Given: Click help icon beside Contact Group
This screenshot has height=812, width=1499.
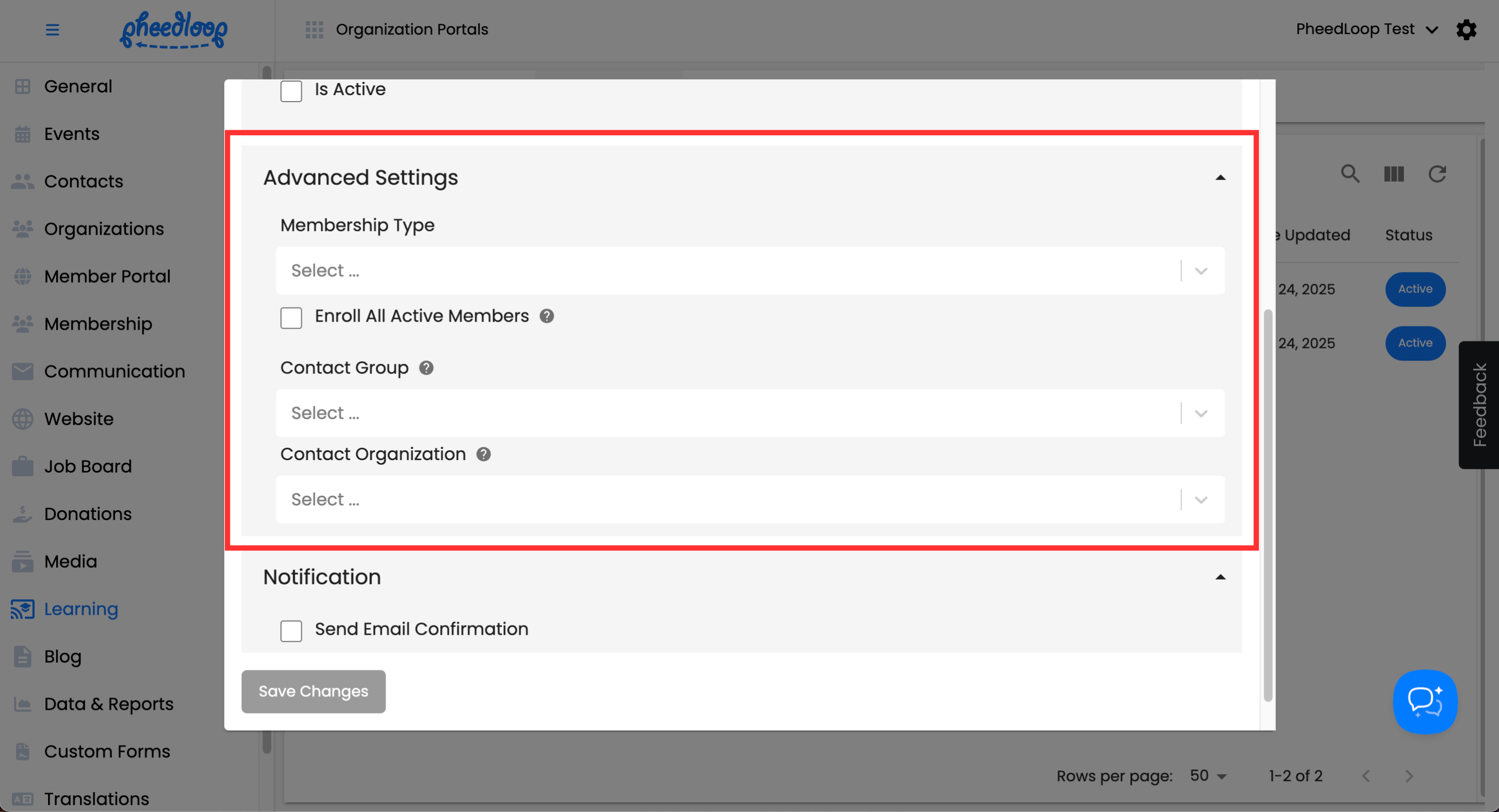Looking at the screenshot, I should click(426, 368).
